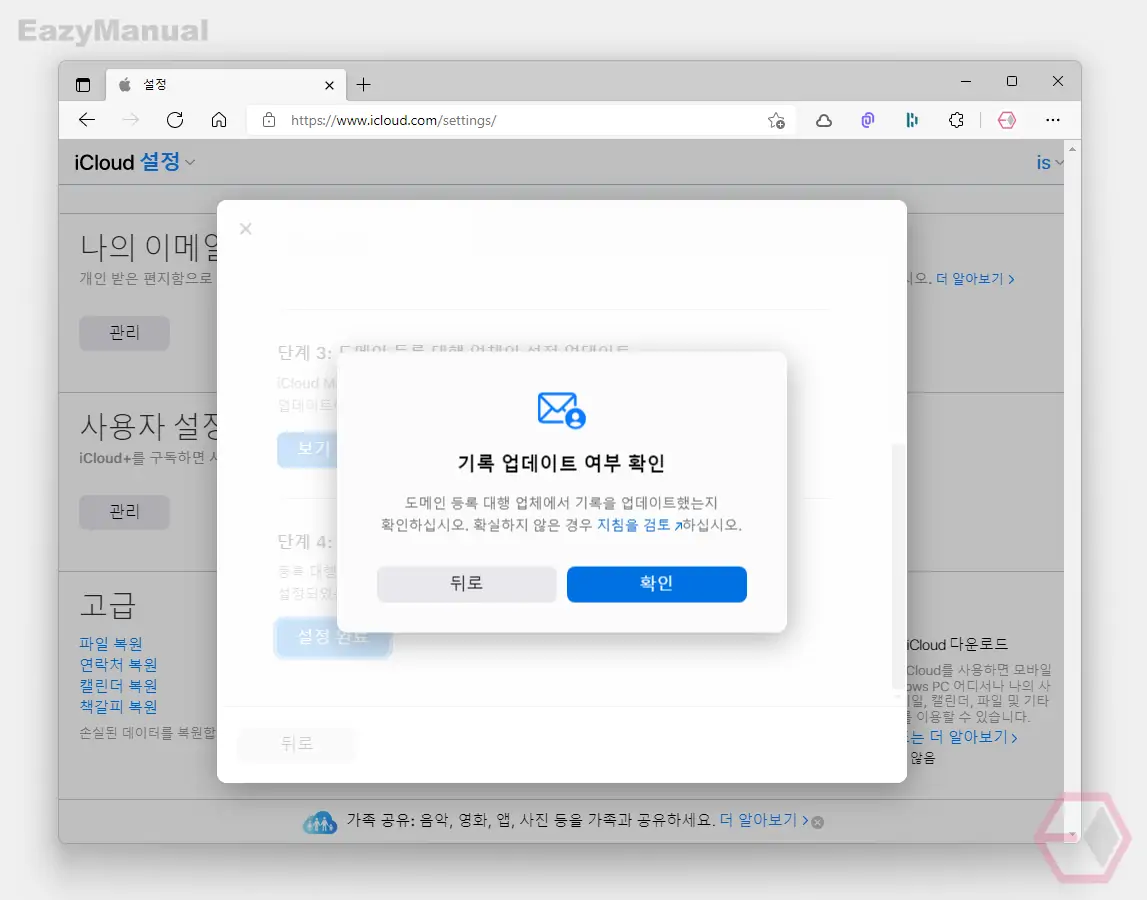This screenshot has width=1147, height=900.
Task: Click 더 알아보기 link under iCloud 다운로드
Action: [x=973, y=737]
